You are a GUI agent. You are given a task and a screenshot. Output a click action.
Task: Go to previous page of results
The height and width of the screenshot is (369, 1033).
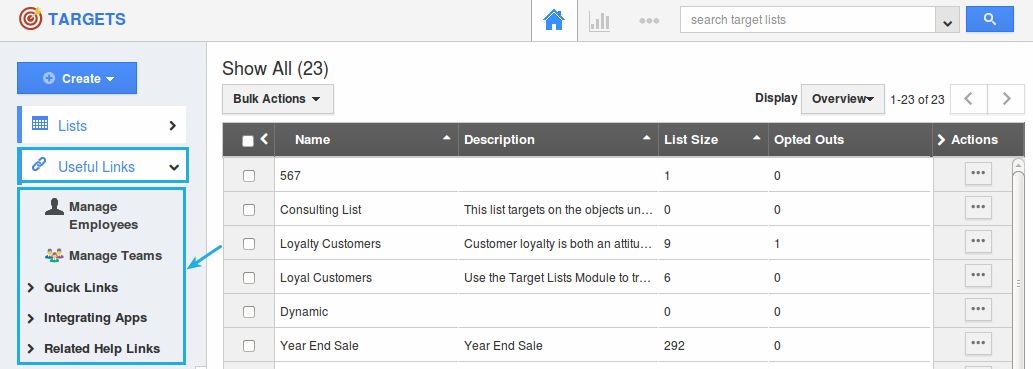click(x=968, y=99)
